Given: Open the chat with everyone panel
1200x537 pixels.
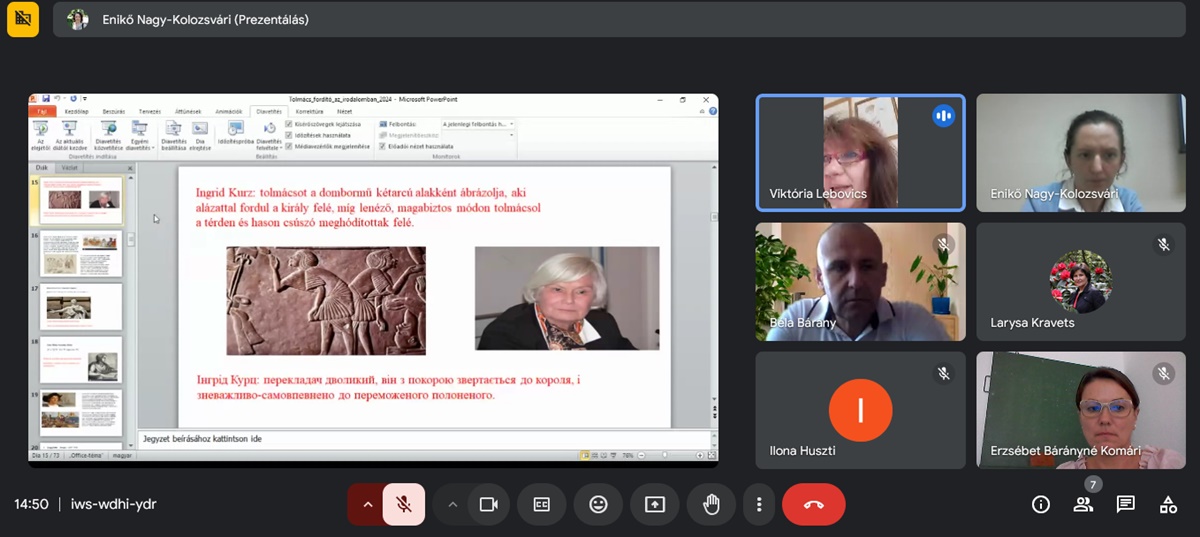Looking at the screenshot, I should click(1125, 504).
